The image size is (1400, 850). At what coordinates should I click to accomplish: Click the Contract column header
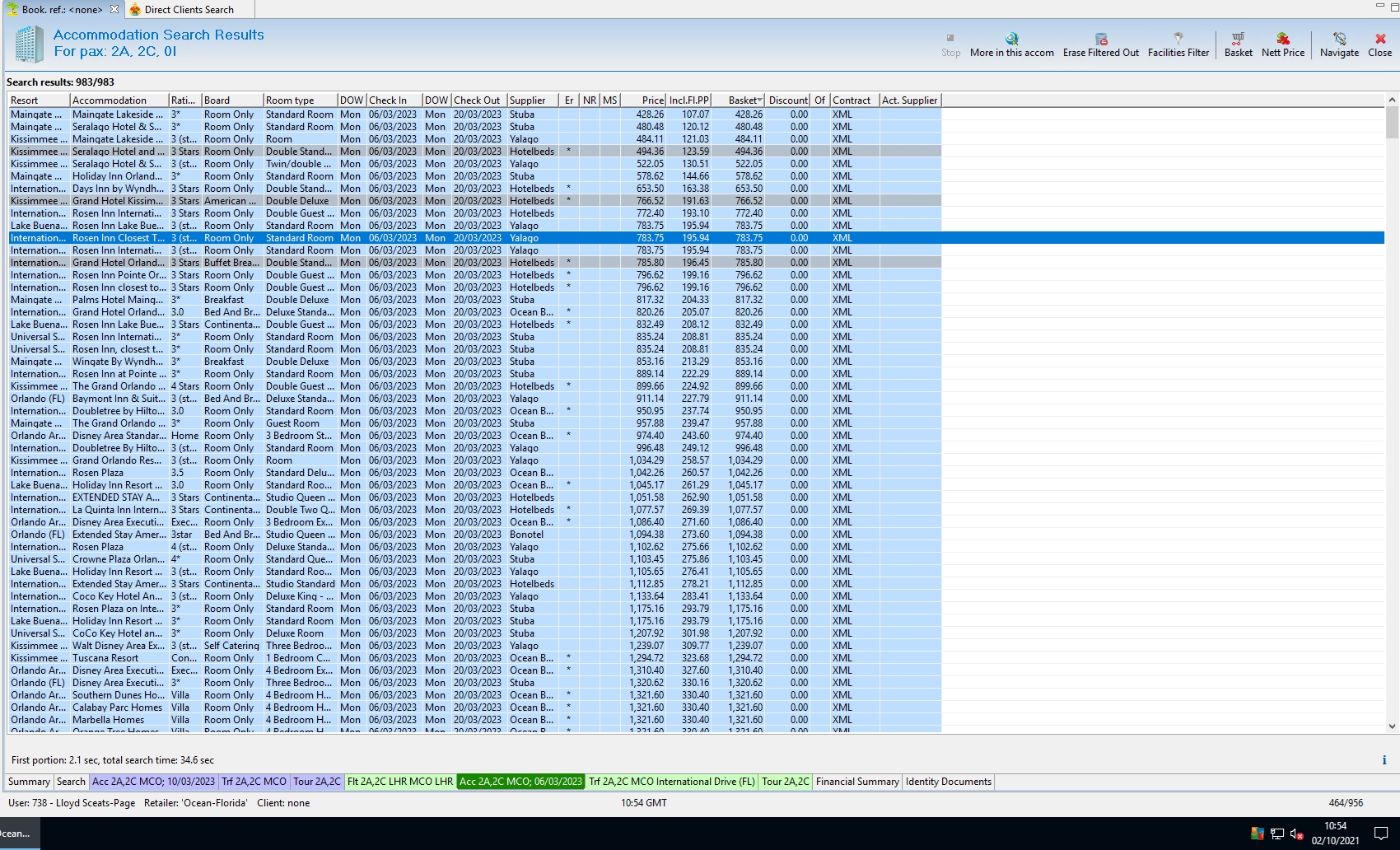click(855, 100)
